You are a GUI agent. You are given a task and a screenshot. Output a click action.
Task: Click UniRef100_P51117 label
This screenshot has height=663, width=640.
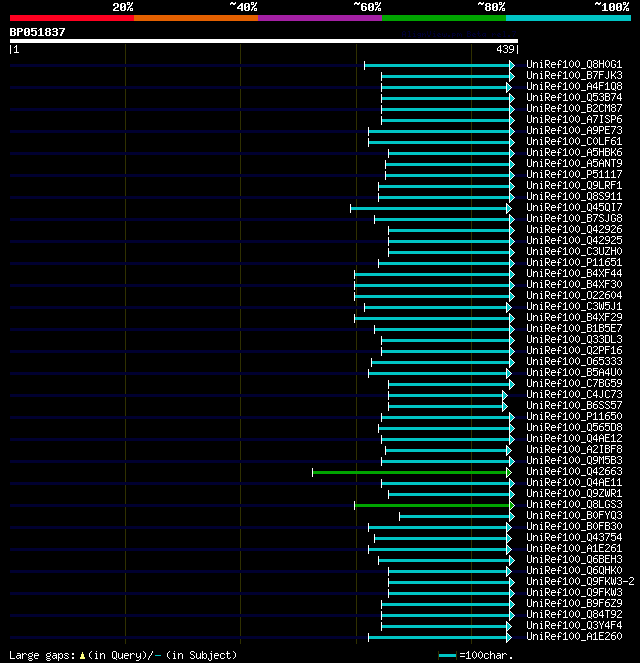(x=574, y=175)
